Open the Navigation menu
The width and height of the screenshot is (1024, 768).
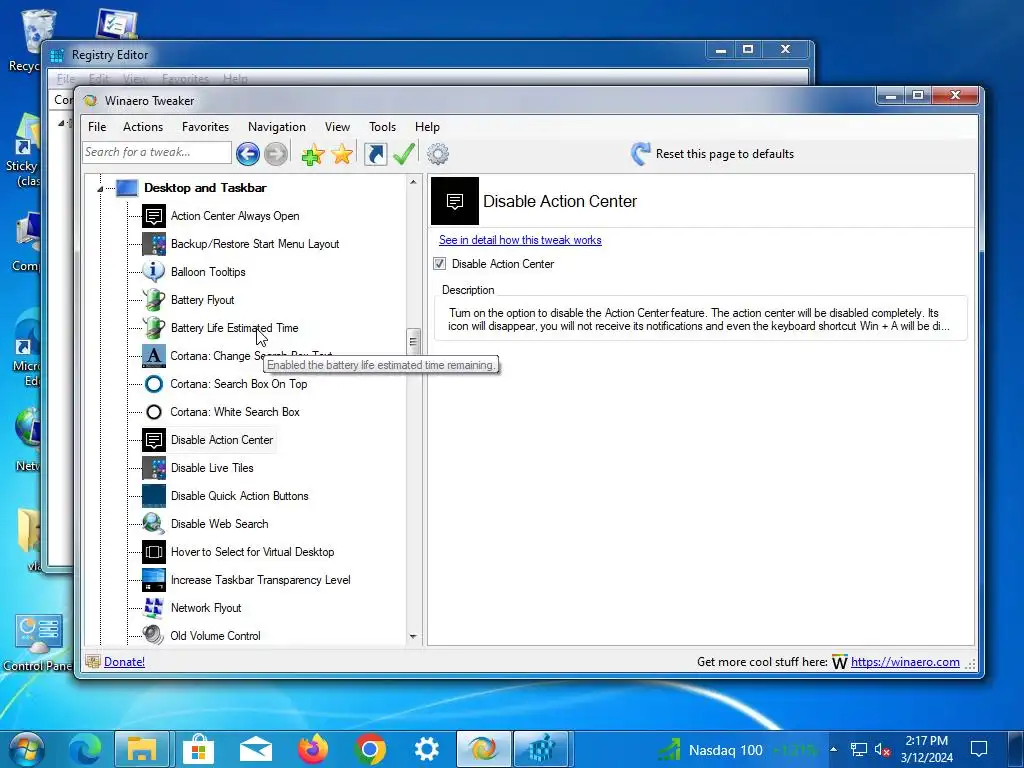pyautogui.click(x=277, y=127)
